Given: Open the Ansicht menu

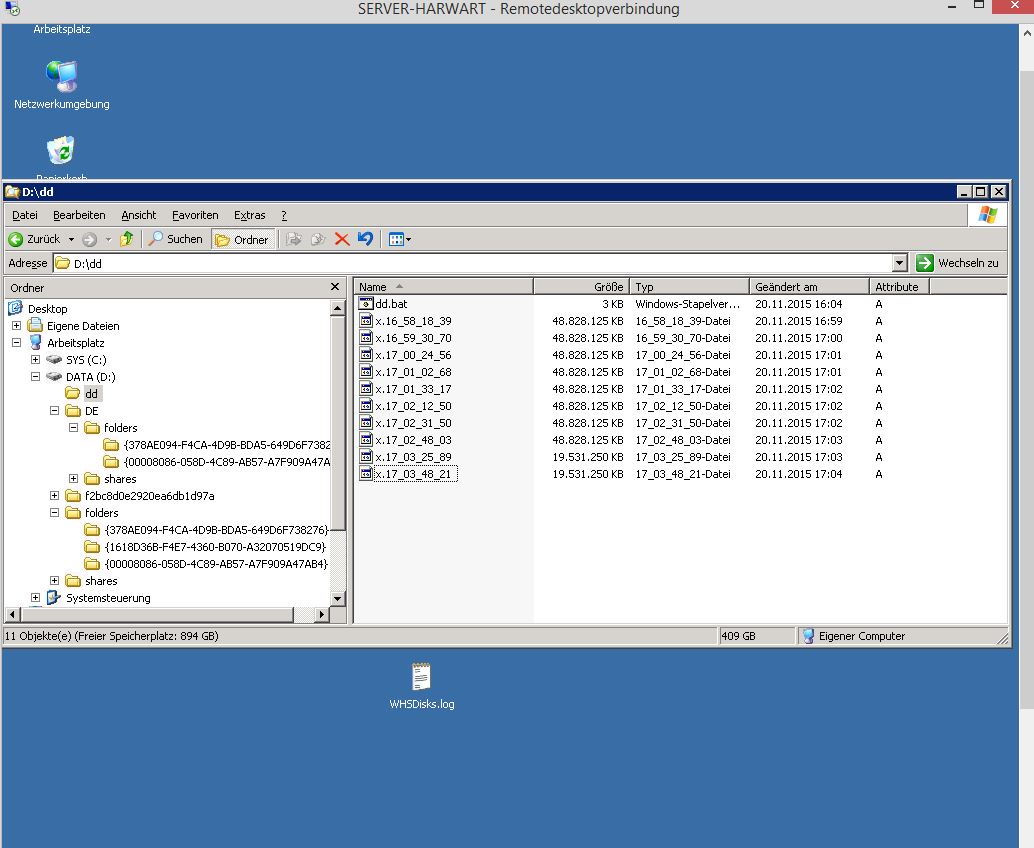Looking at the screenshot, I should 138,215.
